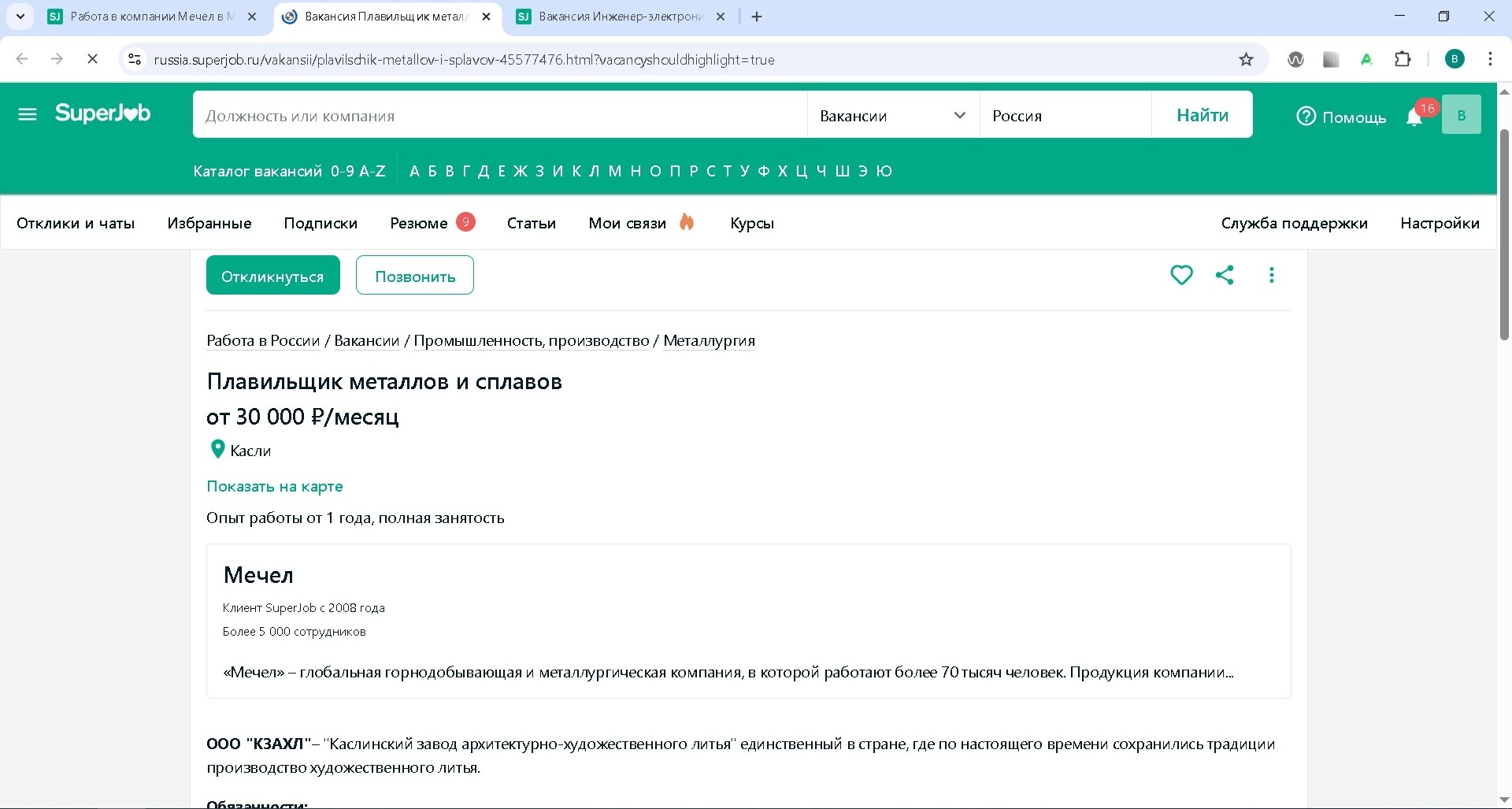Viewport: 1512px width, 809px height.
Task: Bookmark this page with star icon
Action: 1246,60
